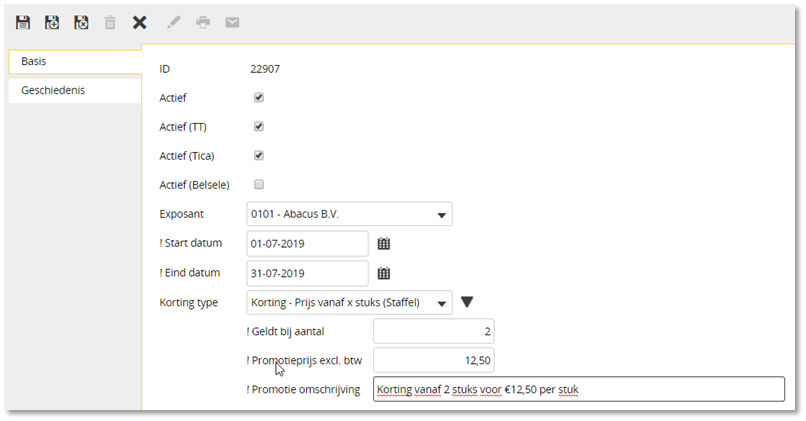Click the Save and Close icon
806x421 pixels.
tap(81, 23)
